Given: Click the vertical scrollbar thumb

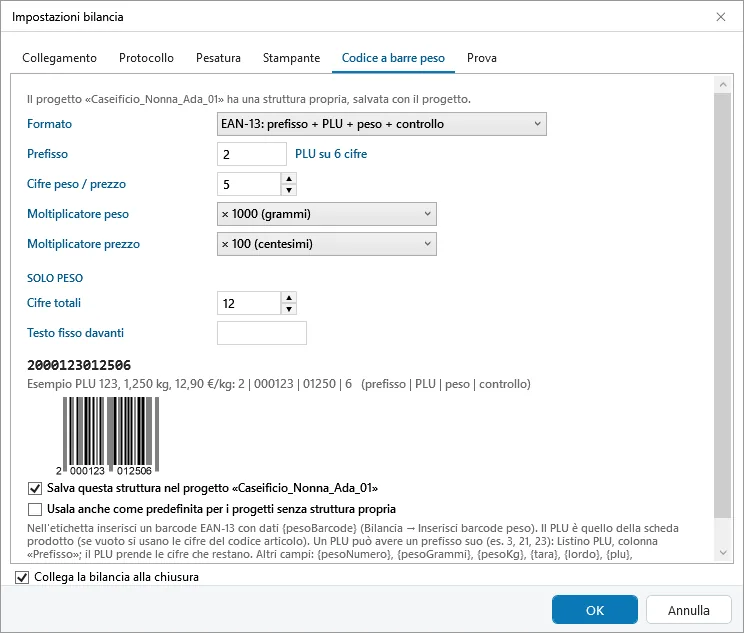Looking at the screenshot, I should (x=723, y=306).
